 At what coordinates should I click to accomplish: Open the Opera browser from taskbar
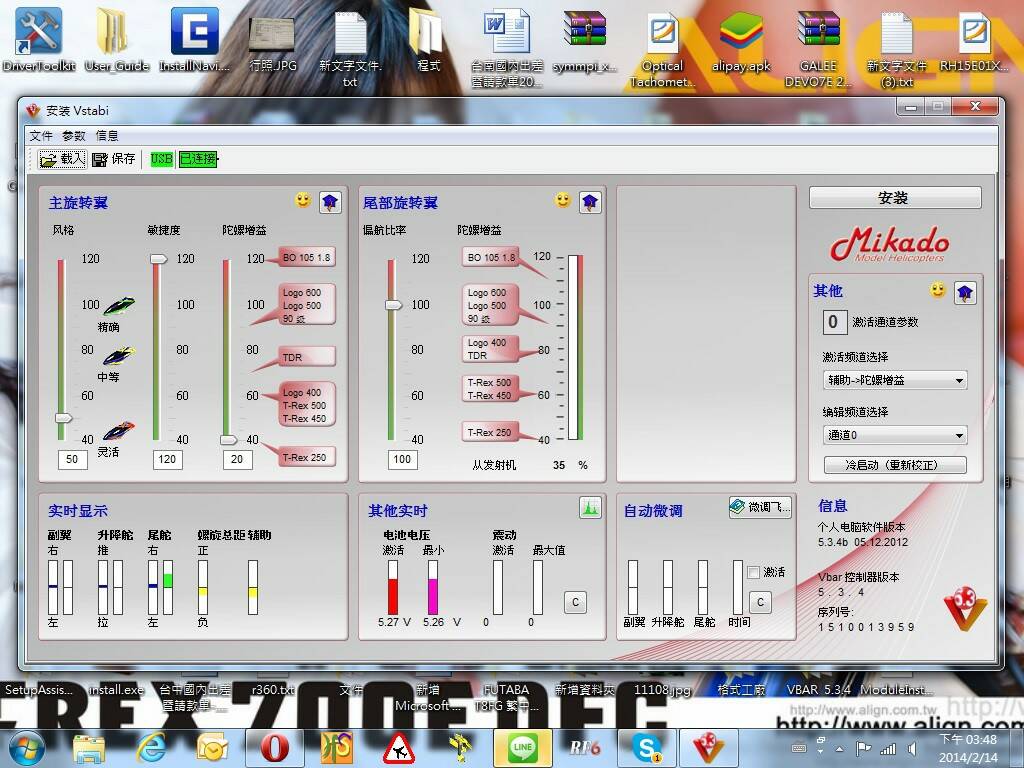[x=274, y=748]
